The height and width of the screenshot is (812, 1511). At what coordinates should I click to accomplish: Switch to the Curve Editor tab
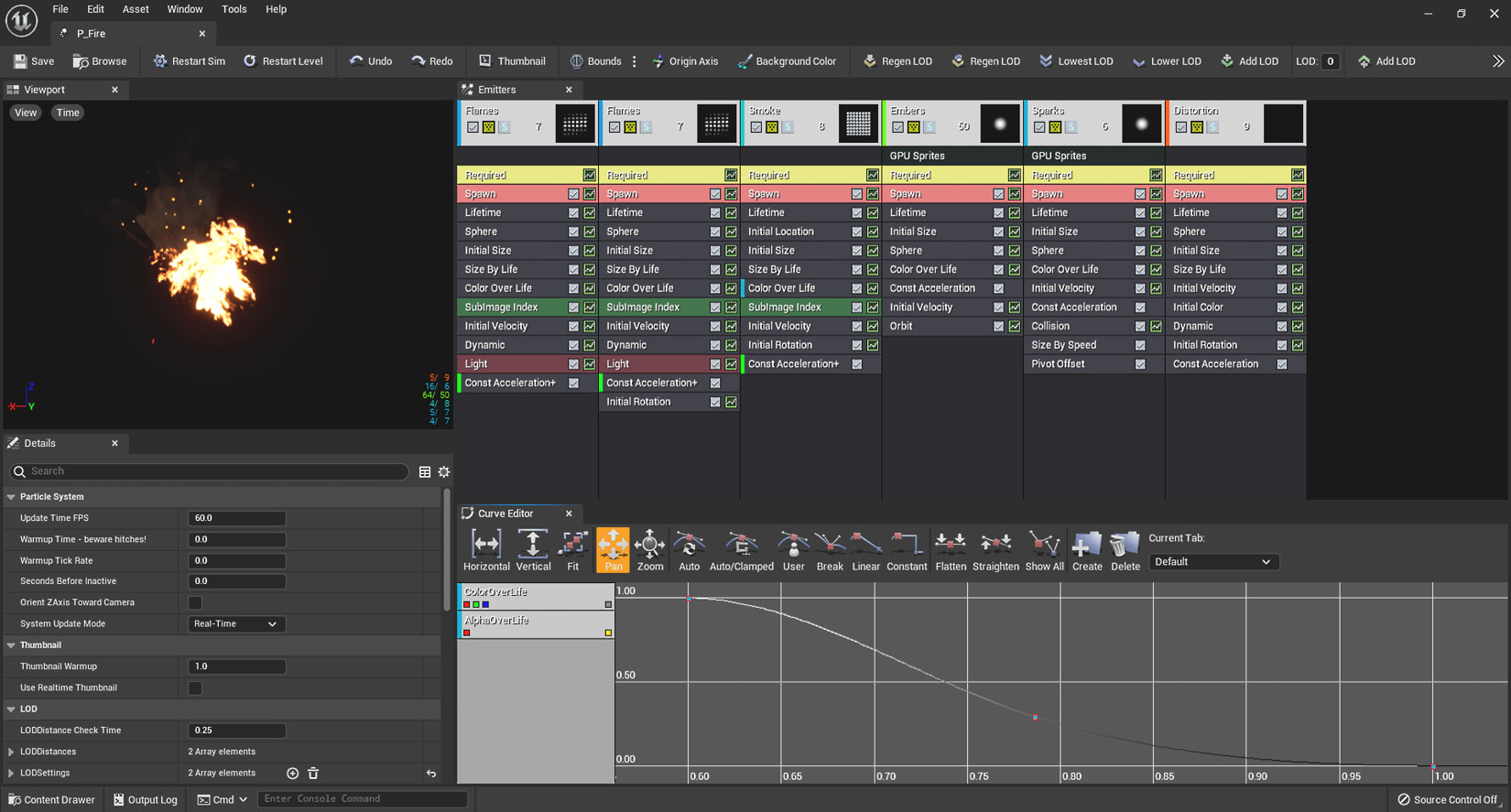pos(505,514)
